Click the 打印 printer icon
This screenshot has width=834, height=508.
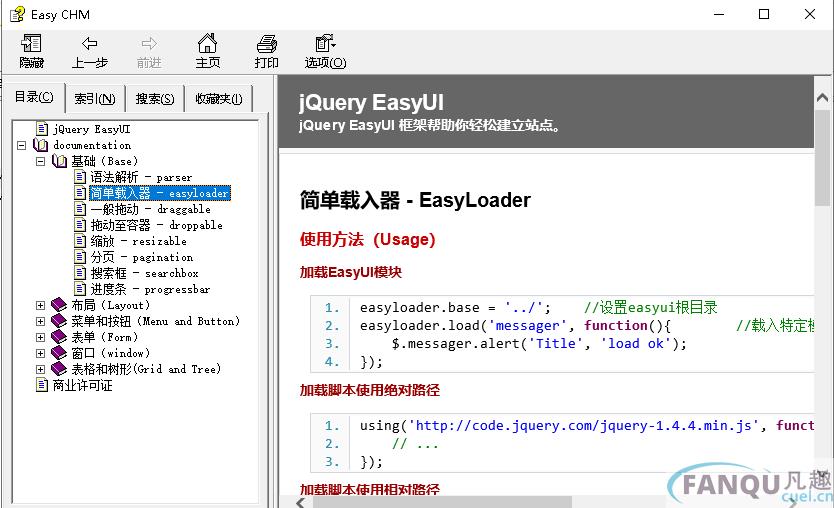click(x=266, y=44)
